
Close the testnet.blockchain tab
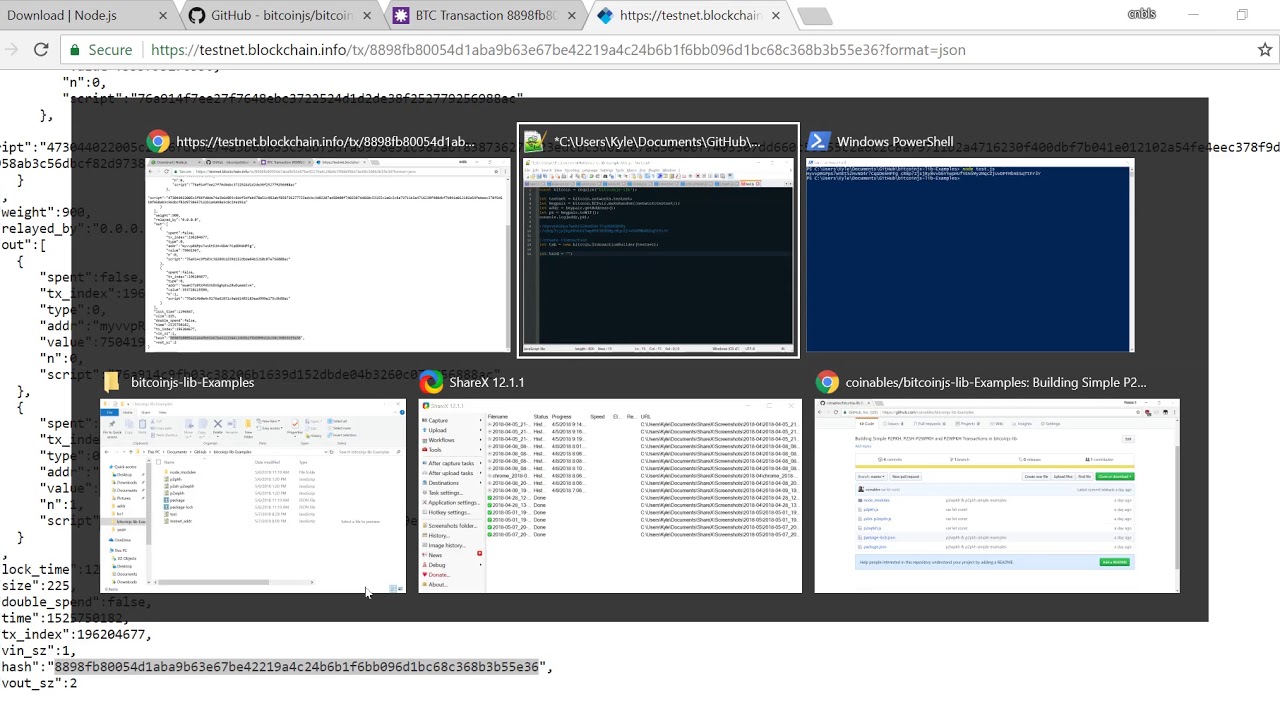pos(775,16)
